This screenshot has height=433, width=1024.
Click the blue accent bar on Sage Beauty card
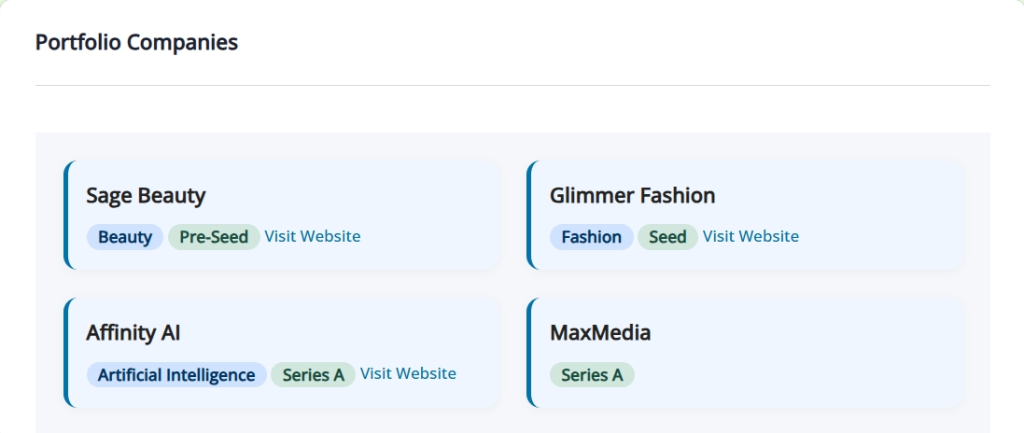pos(66,215)
